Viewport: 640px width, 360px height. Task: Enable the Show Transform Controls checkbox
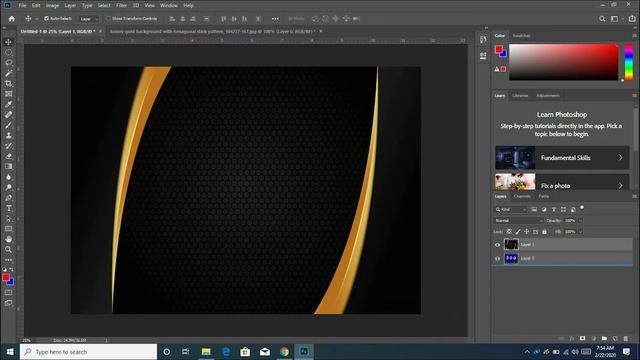[x=108, y=18]
